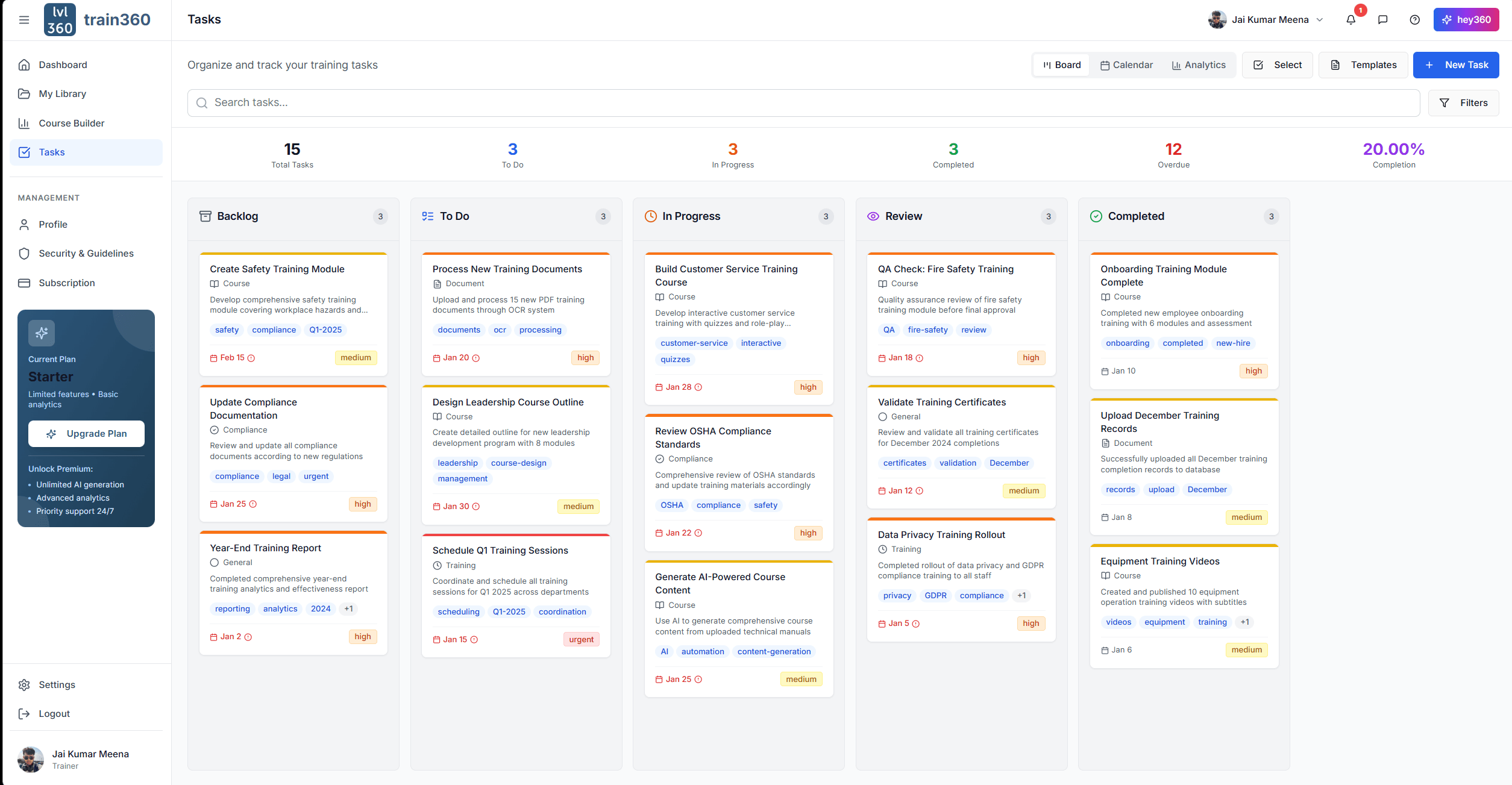Toggle Select mode for tasks
The height and width of the screenshot is (785, 1512).
[x=1277, y=65]
